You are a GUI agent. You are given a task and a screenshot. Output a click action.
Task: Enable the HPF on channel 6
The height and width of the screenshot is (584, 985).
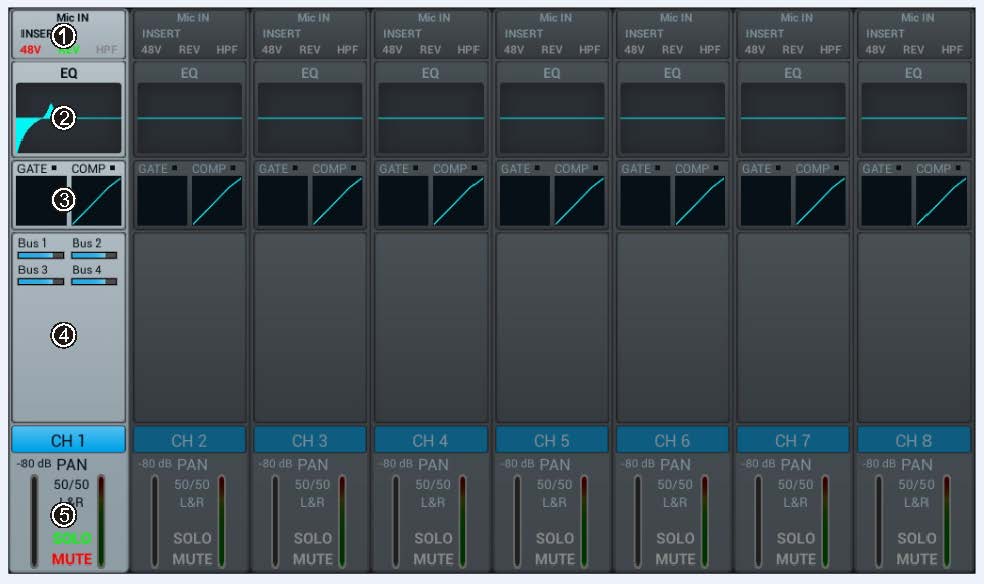pos(710,50)
